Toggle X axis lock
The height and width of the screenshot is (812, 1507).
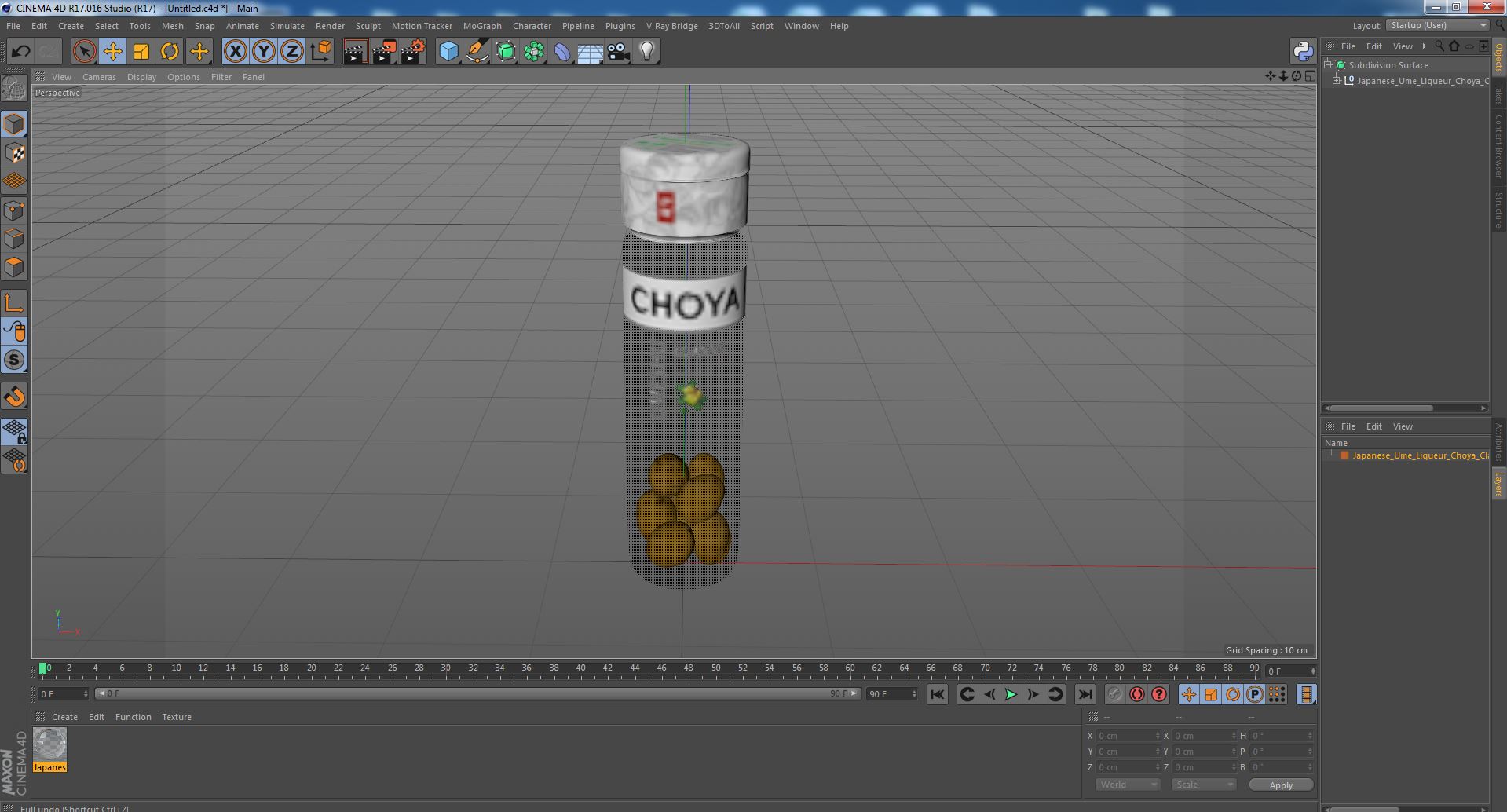click(235, 52)
